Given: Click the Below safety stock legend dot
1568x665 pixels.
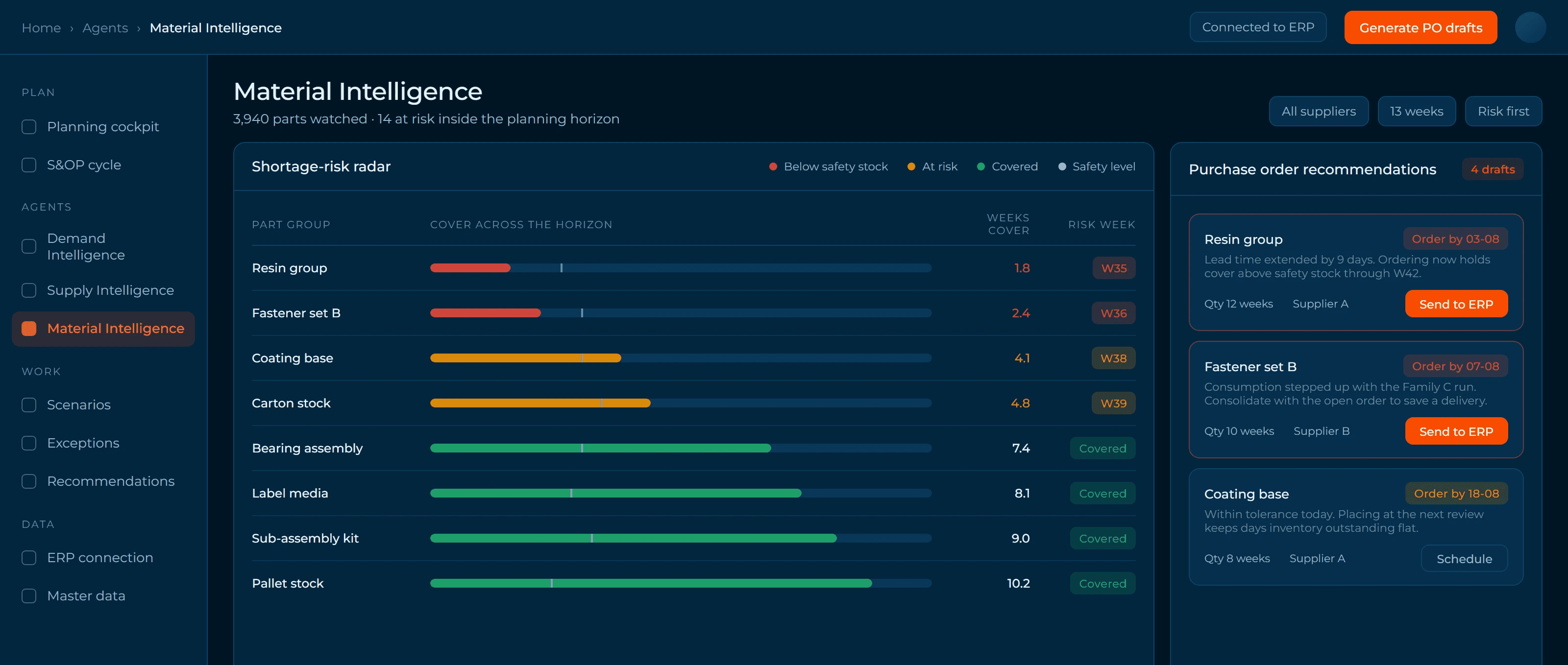Looking at the screenshot, I should pyautogui.click(x=773, y=166).
